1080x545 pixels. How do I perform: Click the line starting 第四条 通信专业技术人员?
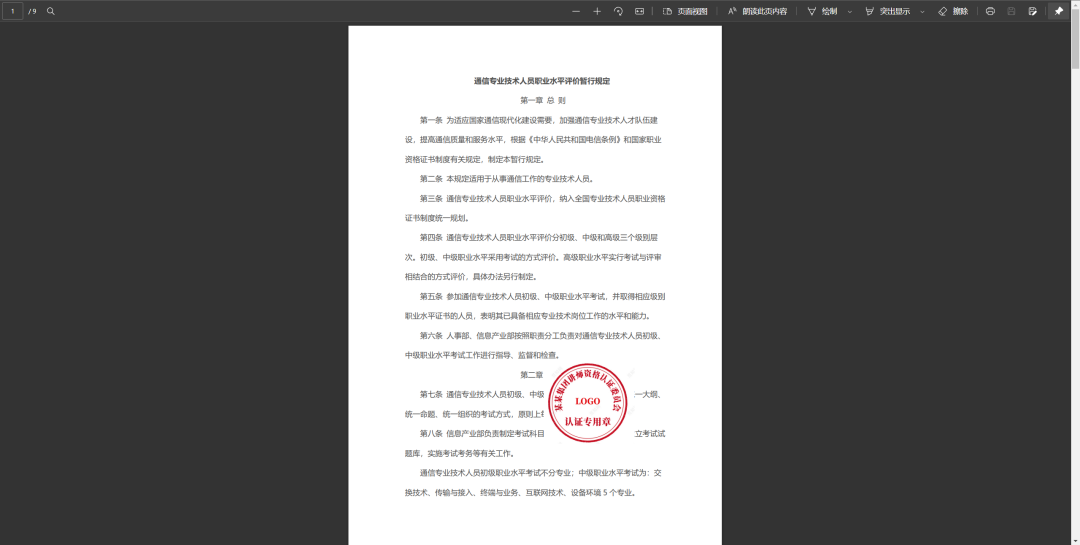(539, 238)
